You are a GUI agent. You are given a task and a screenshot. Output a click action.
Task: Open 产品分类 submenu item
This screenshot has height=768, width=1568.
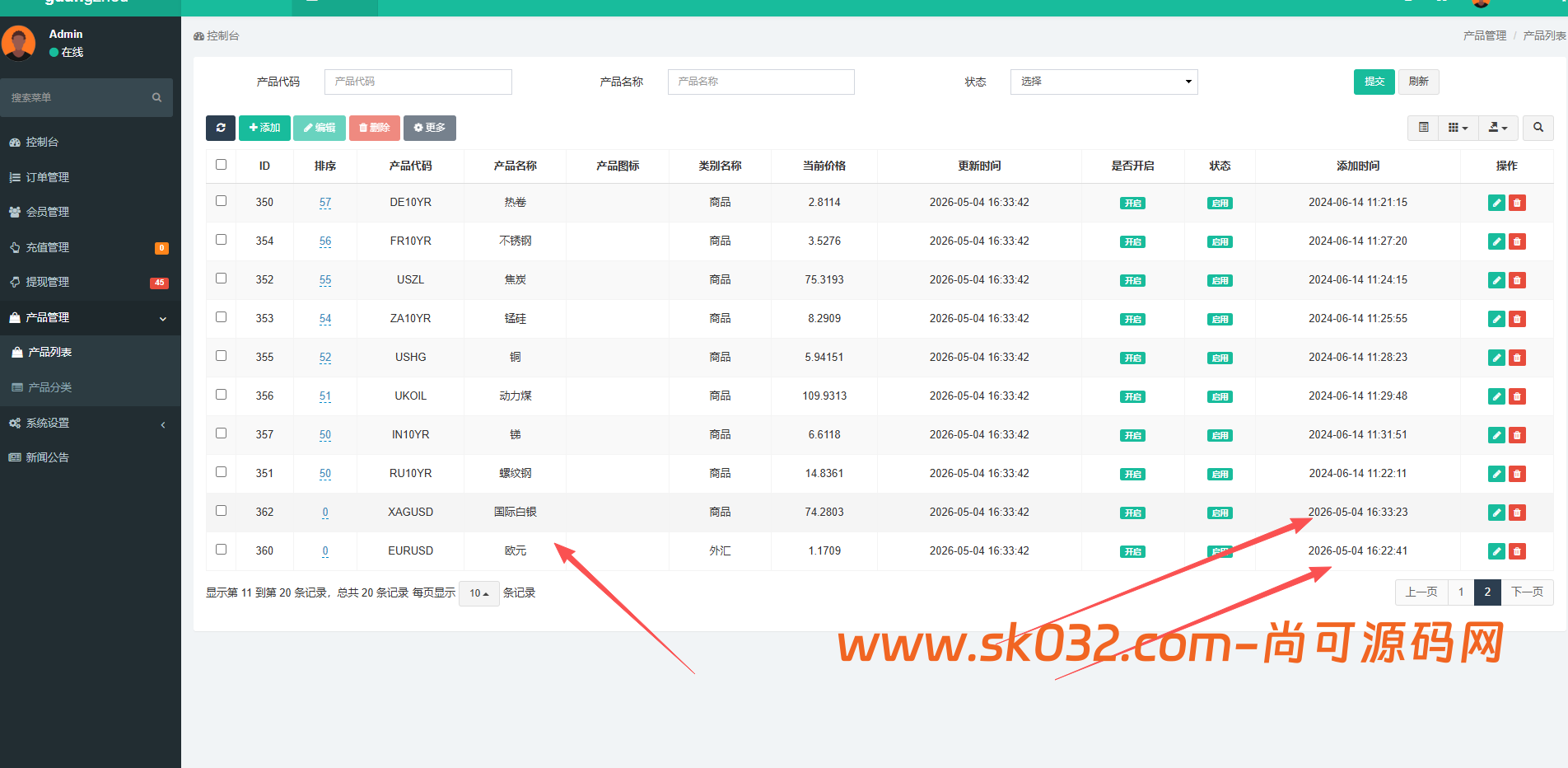tap(91, 387)
